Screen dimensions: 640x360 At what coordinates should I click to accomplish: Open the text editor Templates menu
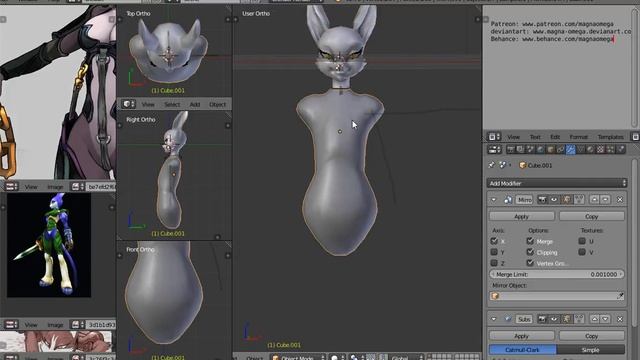[x=611, y=137]
